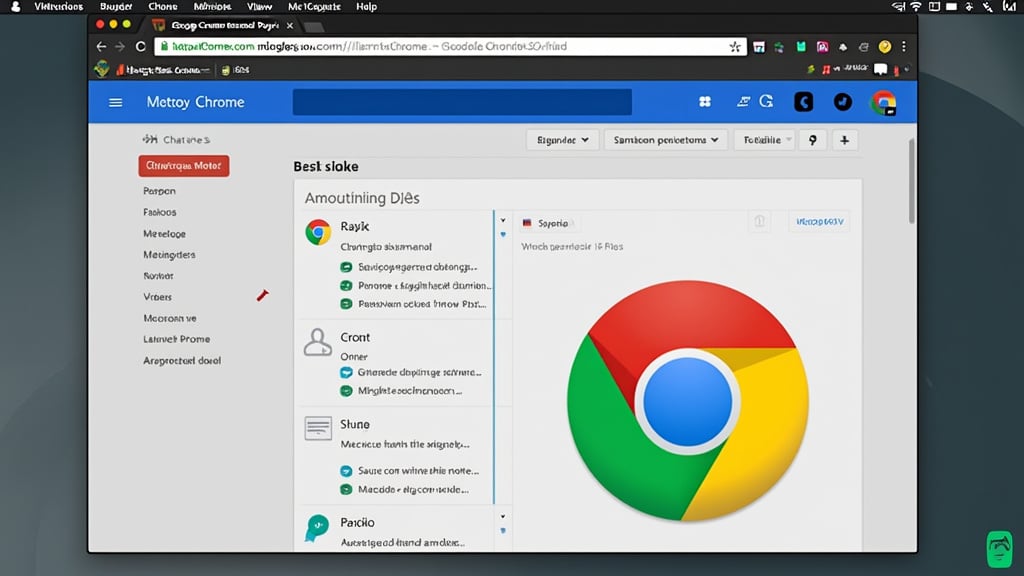Viewport: 1024px width, 576px height.
Task: Open the hamburger menu beside Mettoy Chrome
Action: pos(116,103)
